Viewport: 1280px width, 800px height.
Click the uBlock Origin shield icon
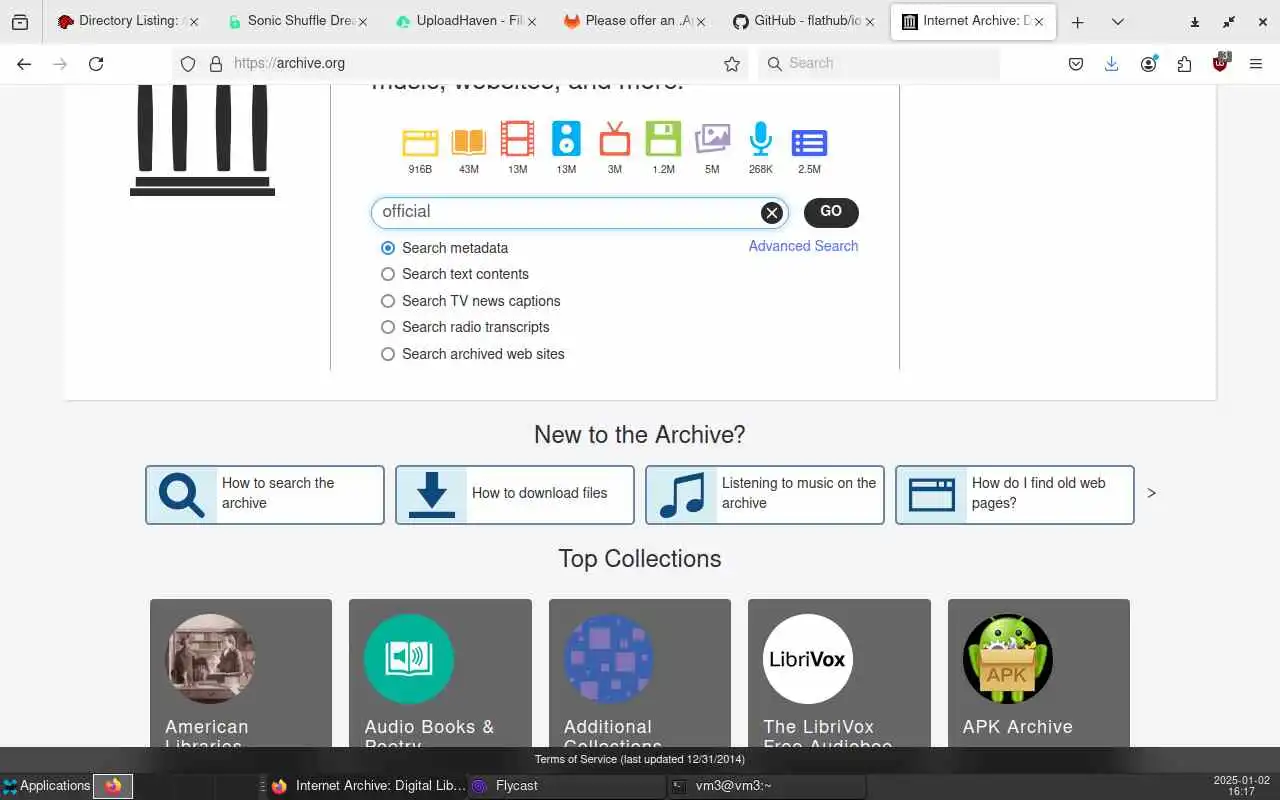(1220, 63)
